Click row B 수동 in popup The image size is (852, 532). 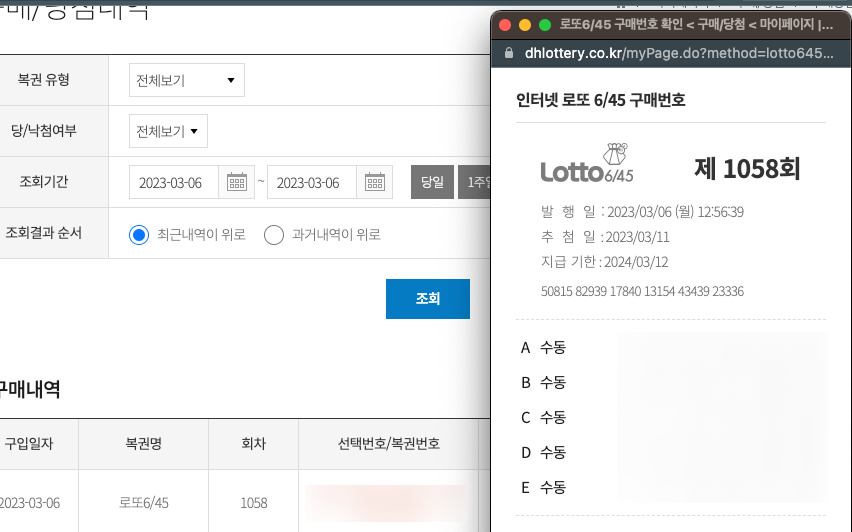point(543,383)
